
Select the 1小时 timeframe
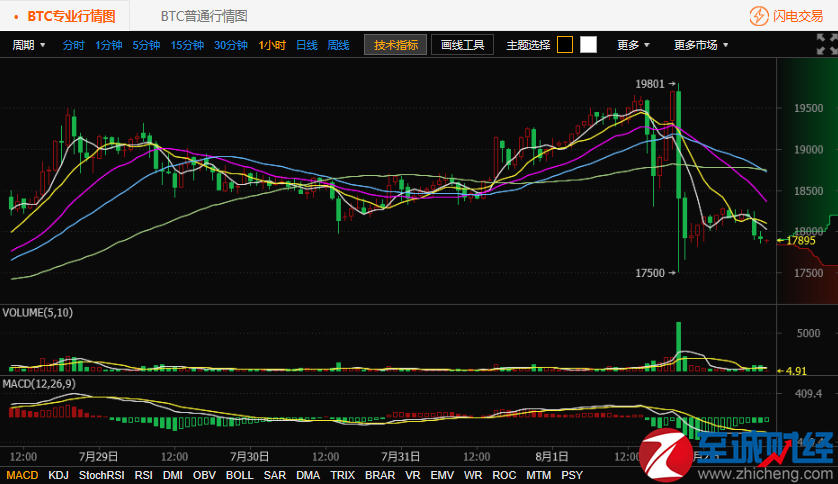pyautogui.click(x=272, y=45)
